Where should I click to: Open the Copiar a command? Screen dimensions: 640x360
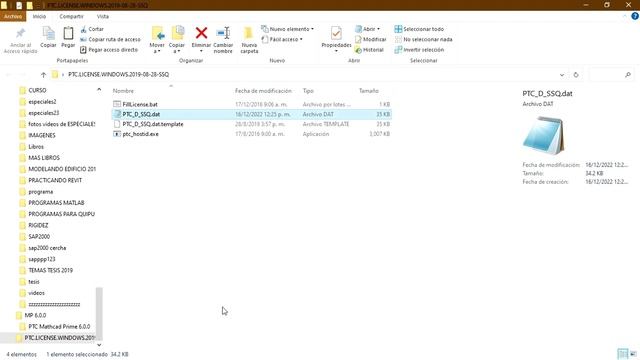pyautogui.click(x=177, y=40)
